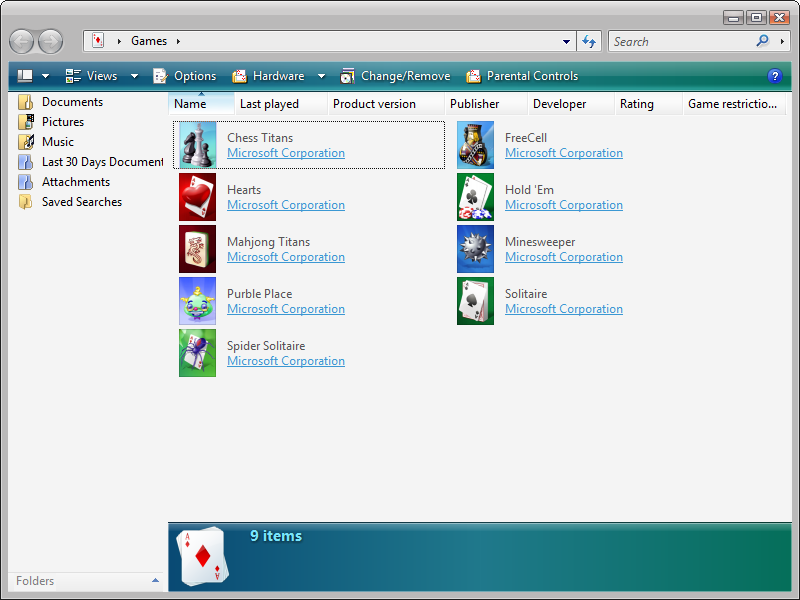Click the search magnifier icon

pos(762,41)
